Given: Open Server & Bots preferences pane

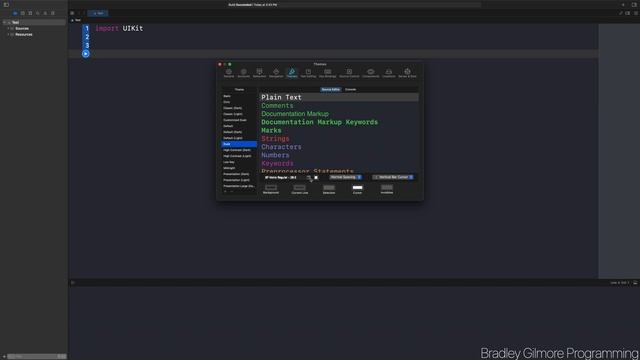Looking at the screenshot, I should (407, 73).
